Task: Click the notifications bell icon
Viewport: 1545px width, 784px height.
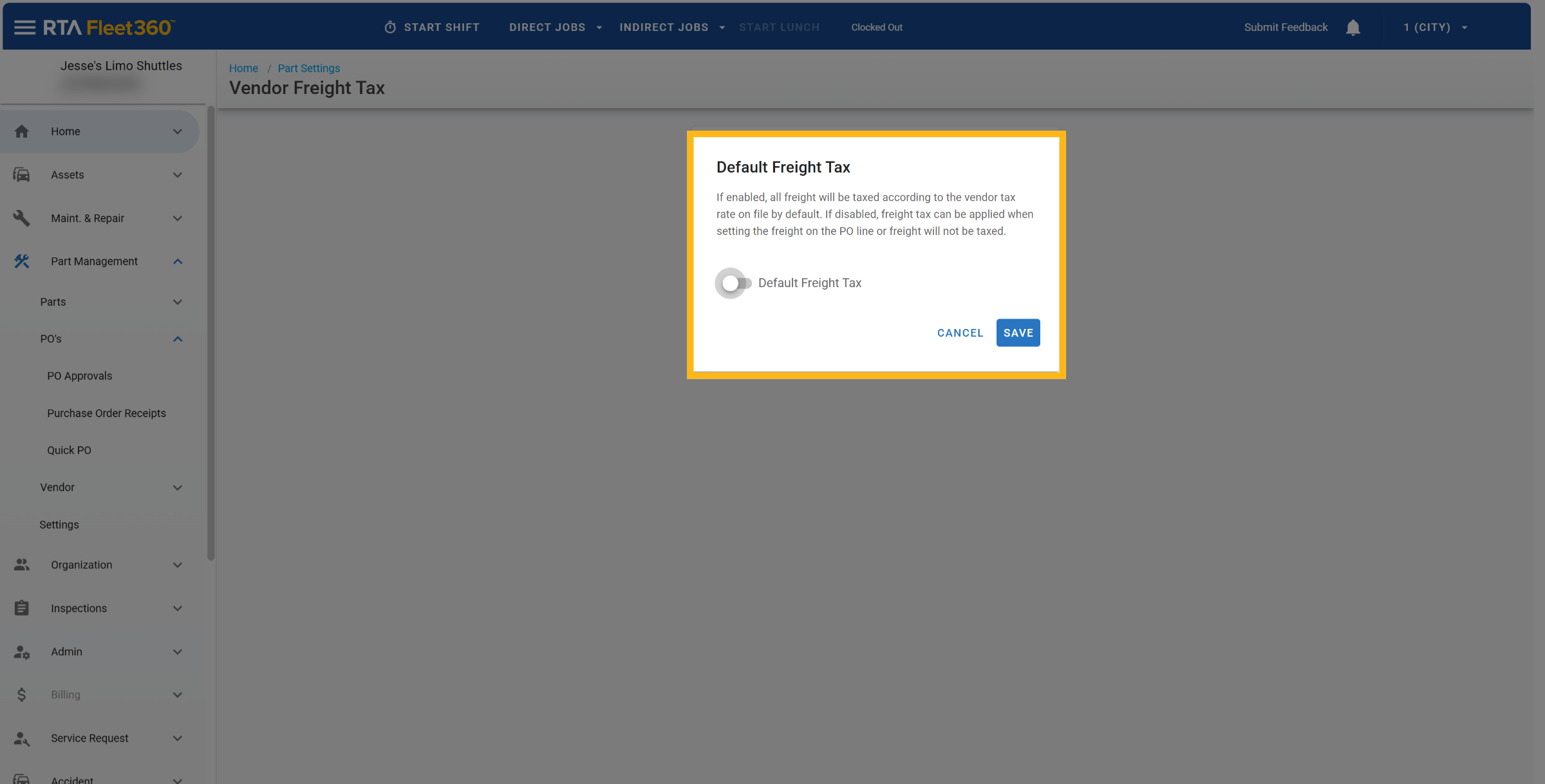Action: point(1353,27)
